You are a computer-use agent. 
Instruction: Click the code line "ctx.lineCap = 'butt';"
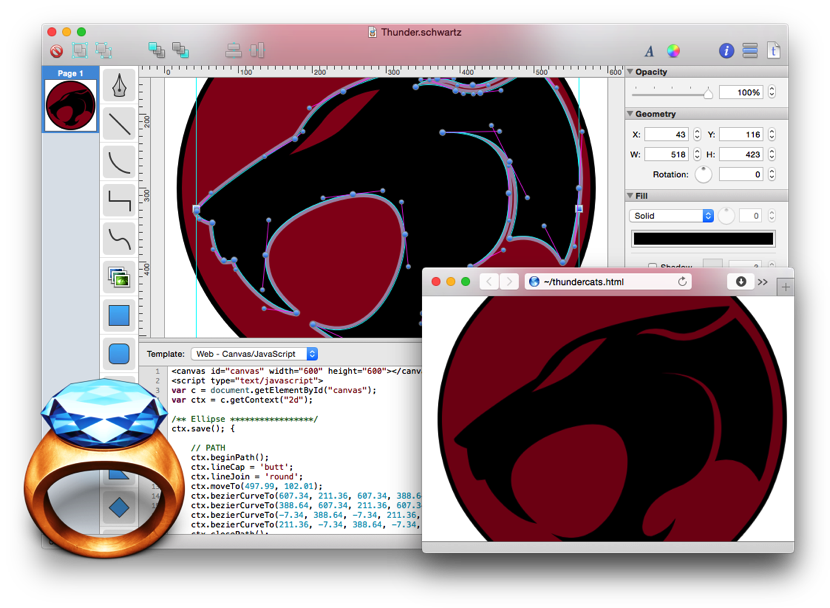pos(242,467)
